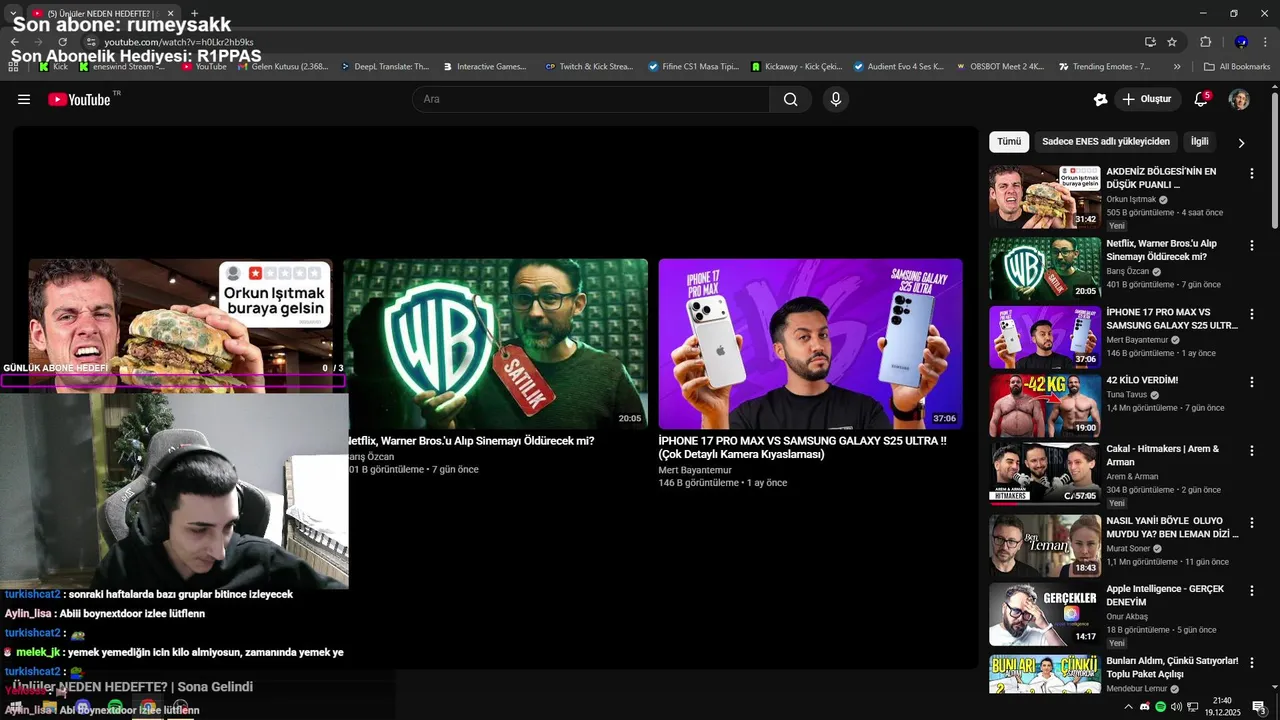This screenshot has height=720, width=1280.
Task: Open the account avatar menu
Action: click(x=1239, y=99)
